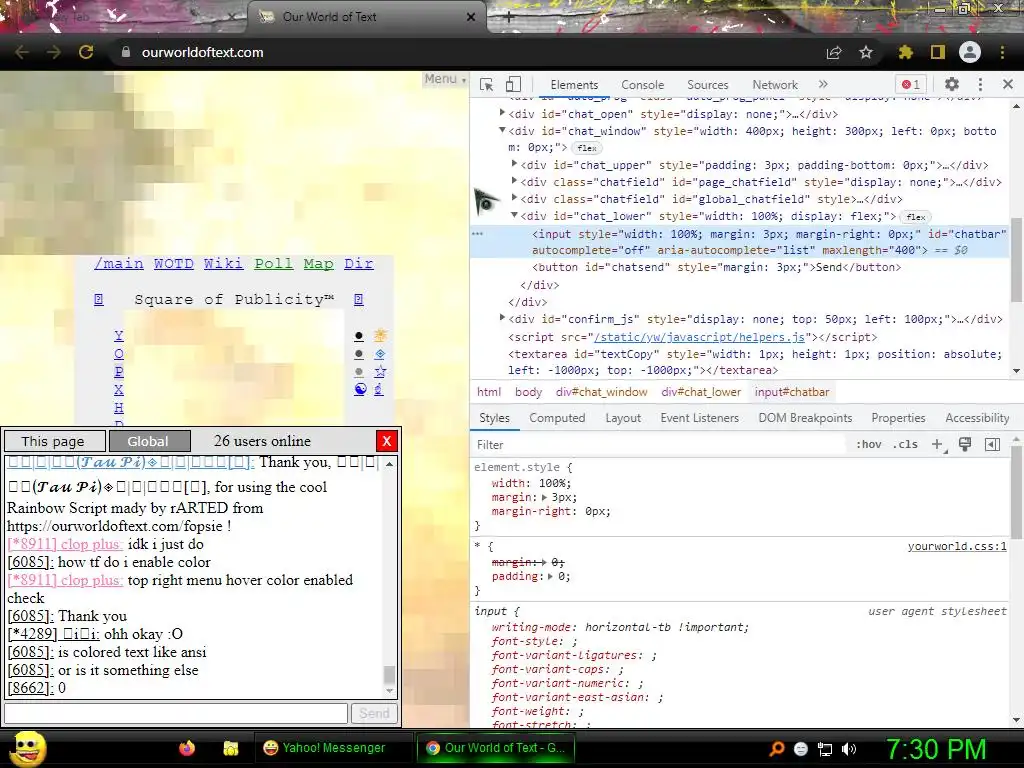
Task: Open DevTools settings gear
Action: coord(952,84)
